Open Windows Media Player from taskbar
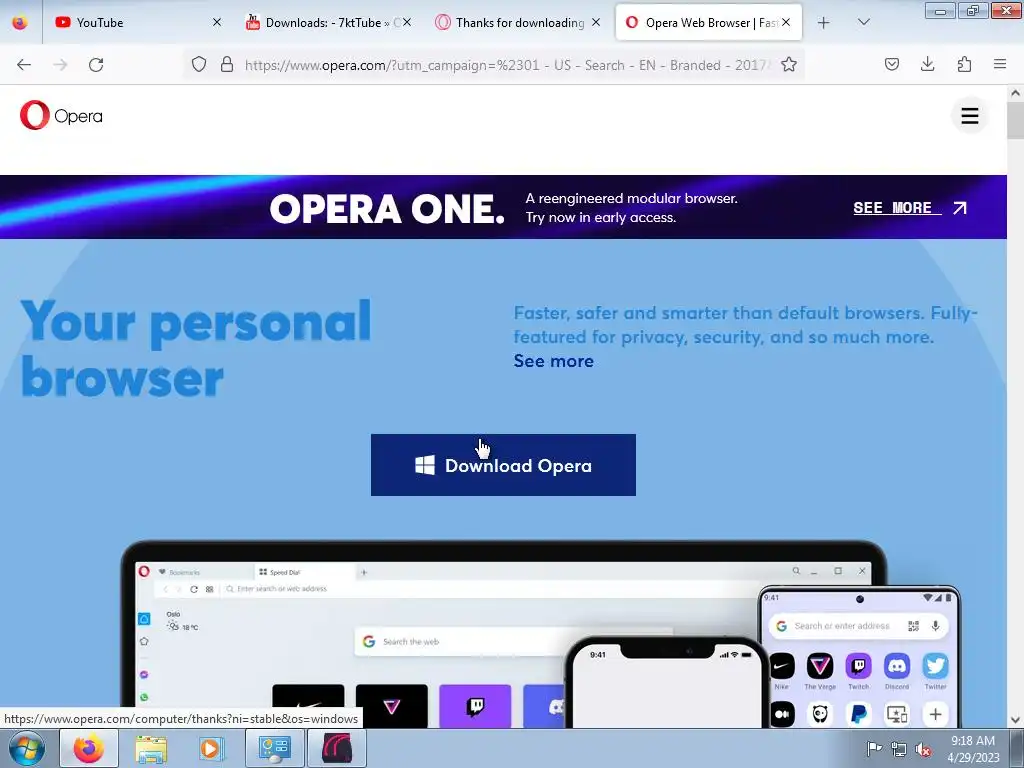 (x=210, y=748)
